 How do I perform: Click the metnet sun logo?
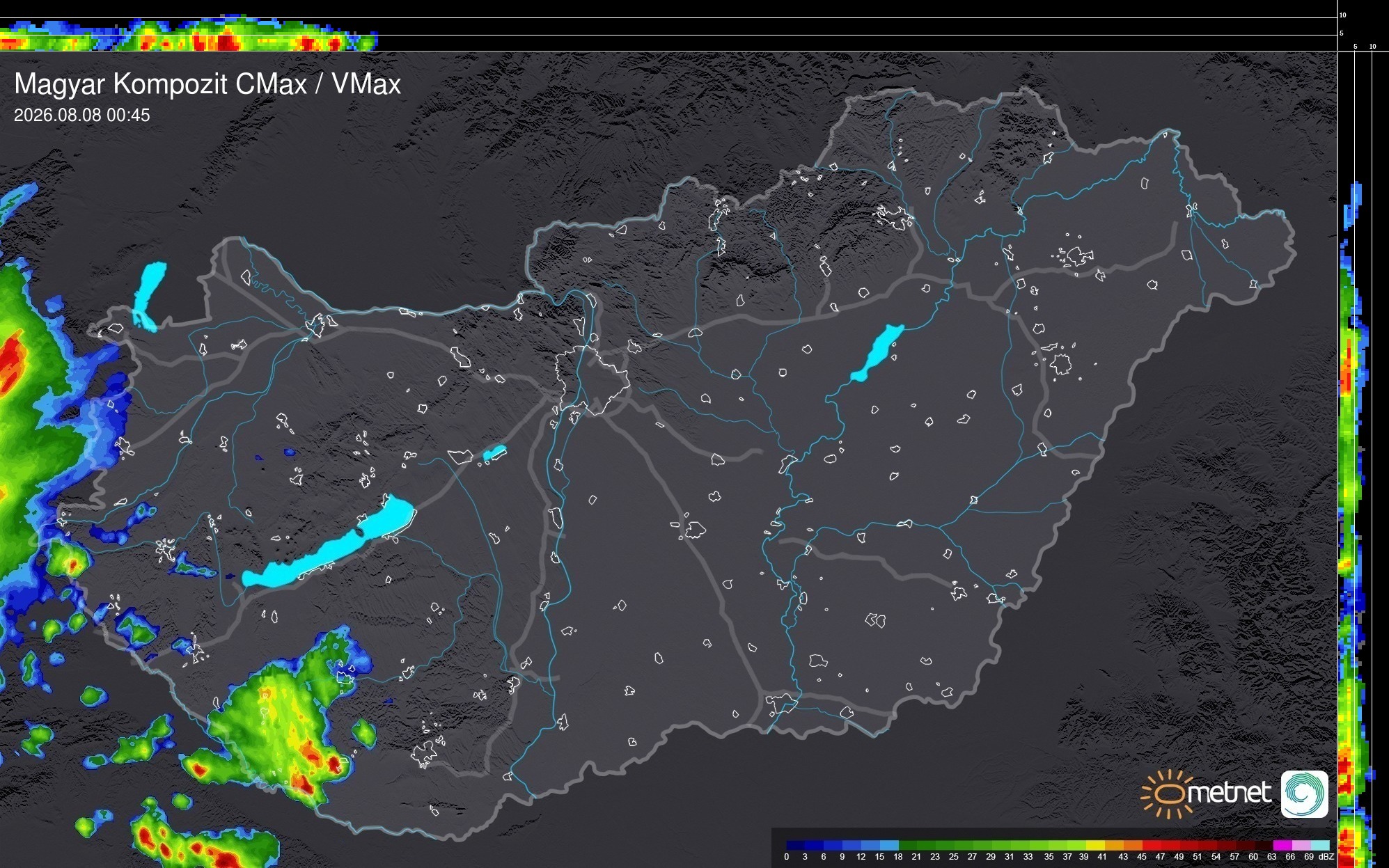click(x=1206, y=794)
